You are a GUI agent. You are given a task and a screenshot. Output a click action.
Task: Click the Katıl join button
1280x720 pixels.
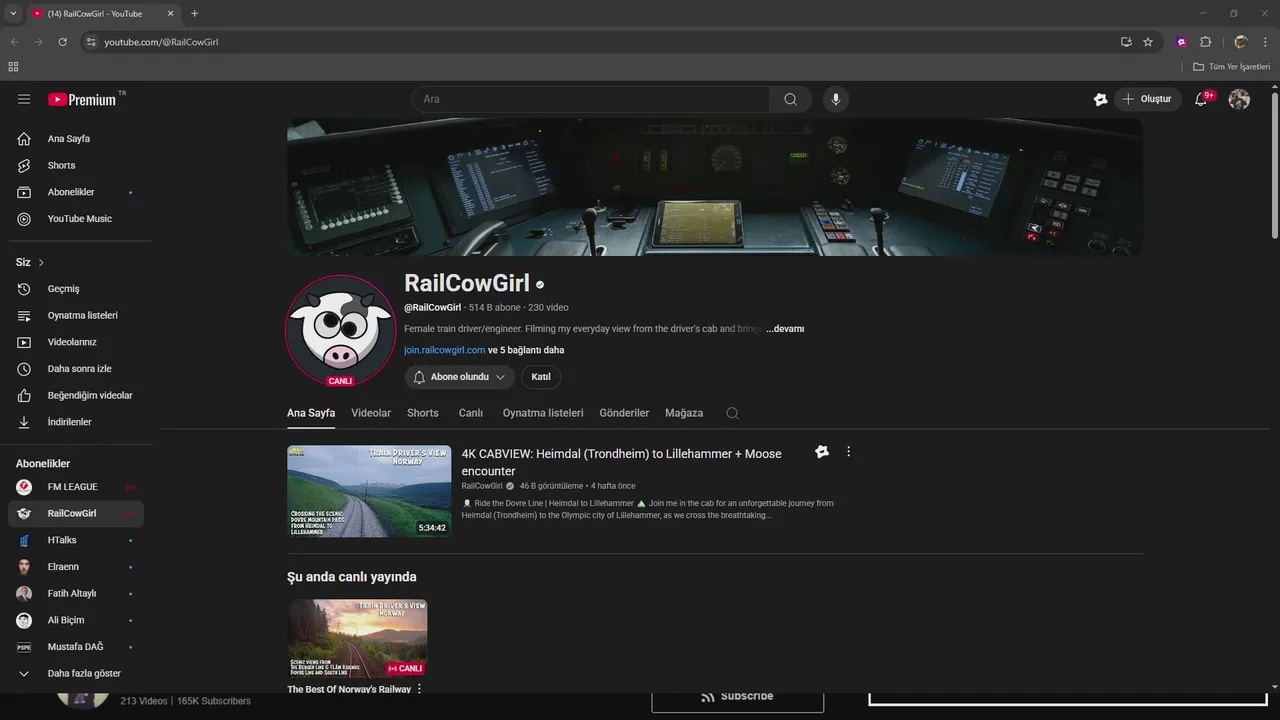point(541,377)
